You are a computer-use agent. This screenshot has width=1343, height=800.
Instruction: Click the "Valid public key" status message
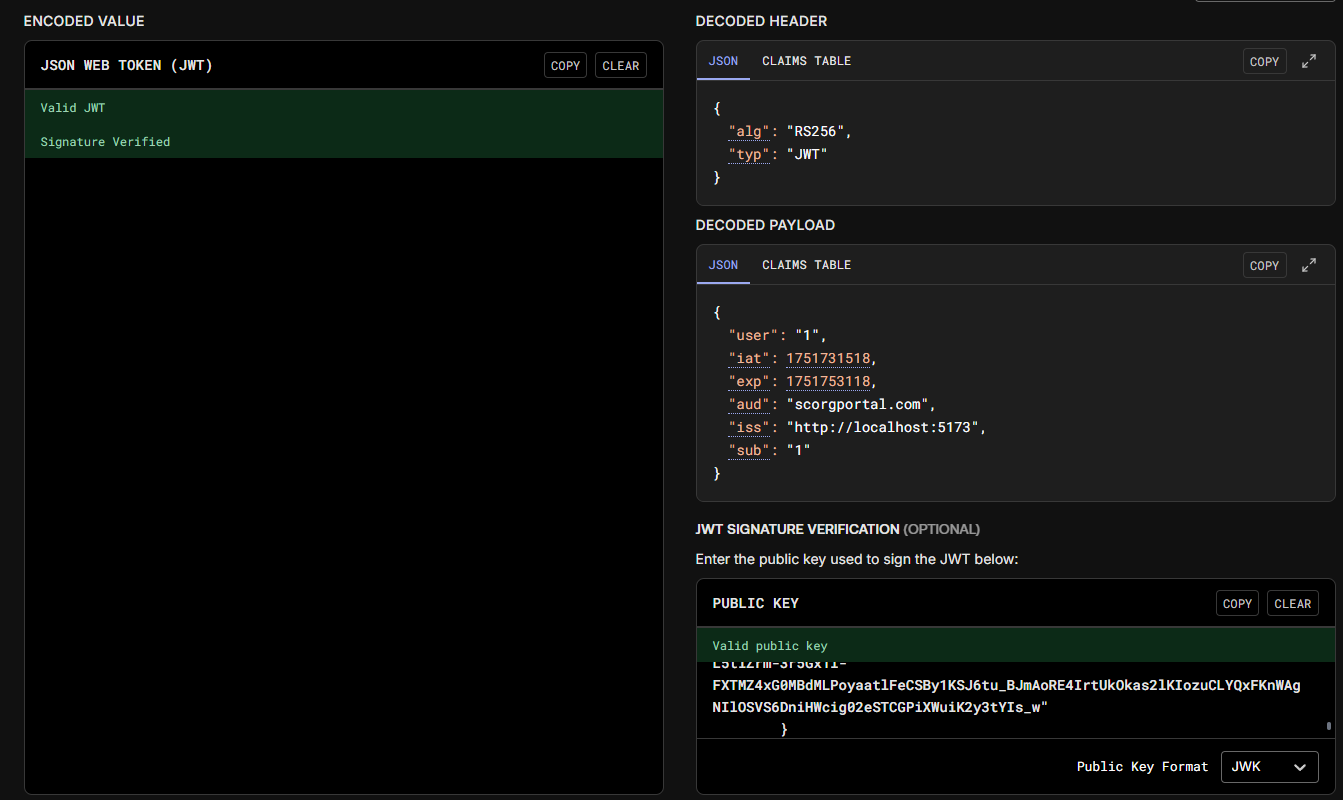(770, 646)
